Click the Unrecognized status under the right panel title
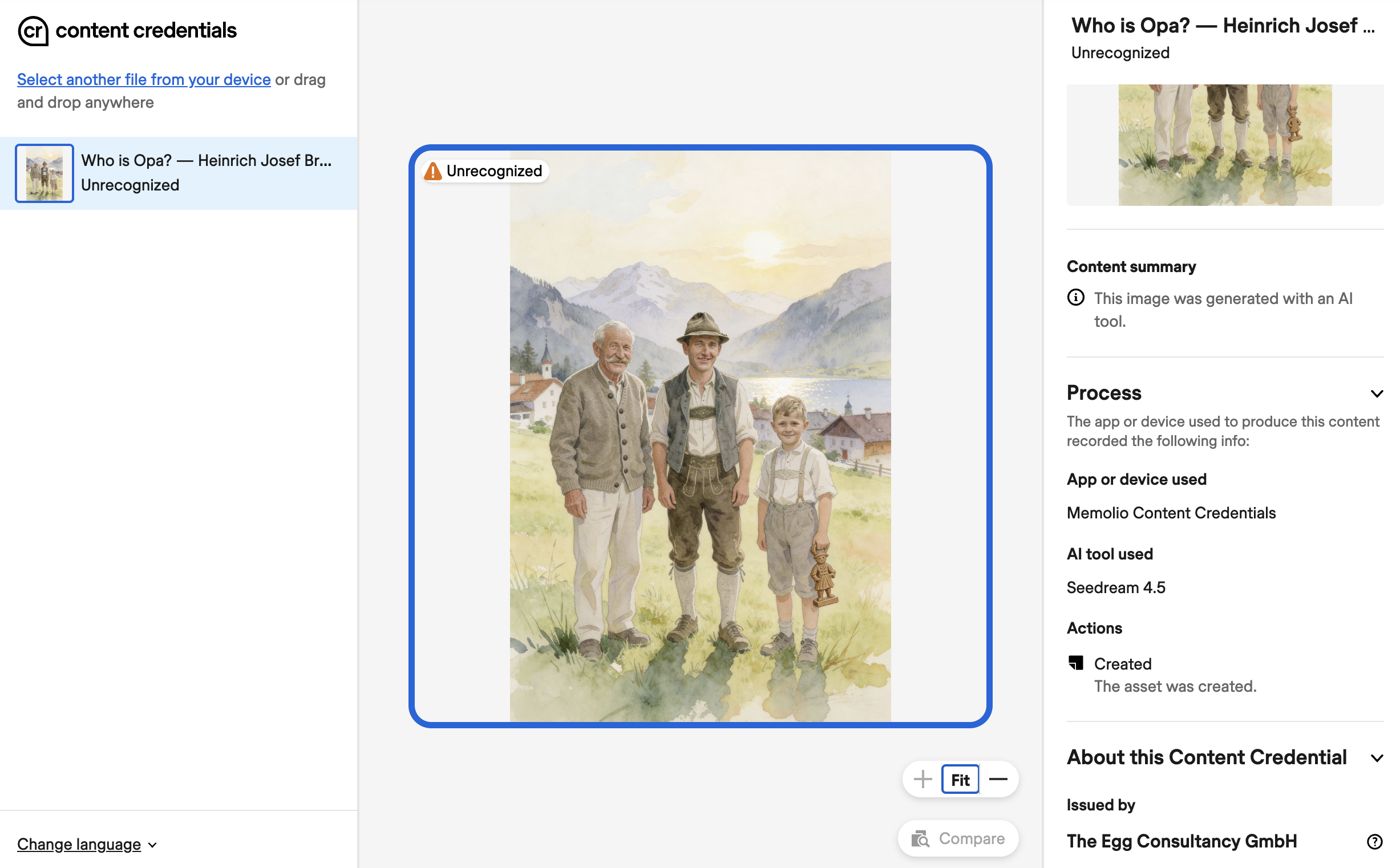Image resolution: width=1400 pixels, height=868 pixels. (x=1120, y=53)
